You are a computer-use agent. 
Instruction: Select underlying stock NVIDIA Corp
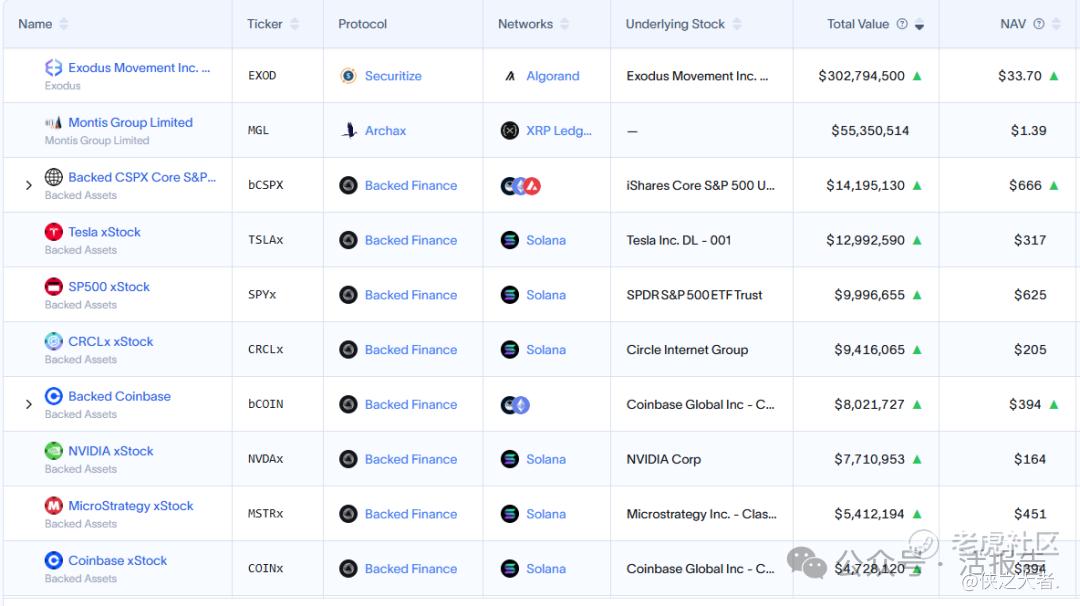[x=663, y=459]
